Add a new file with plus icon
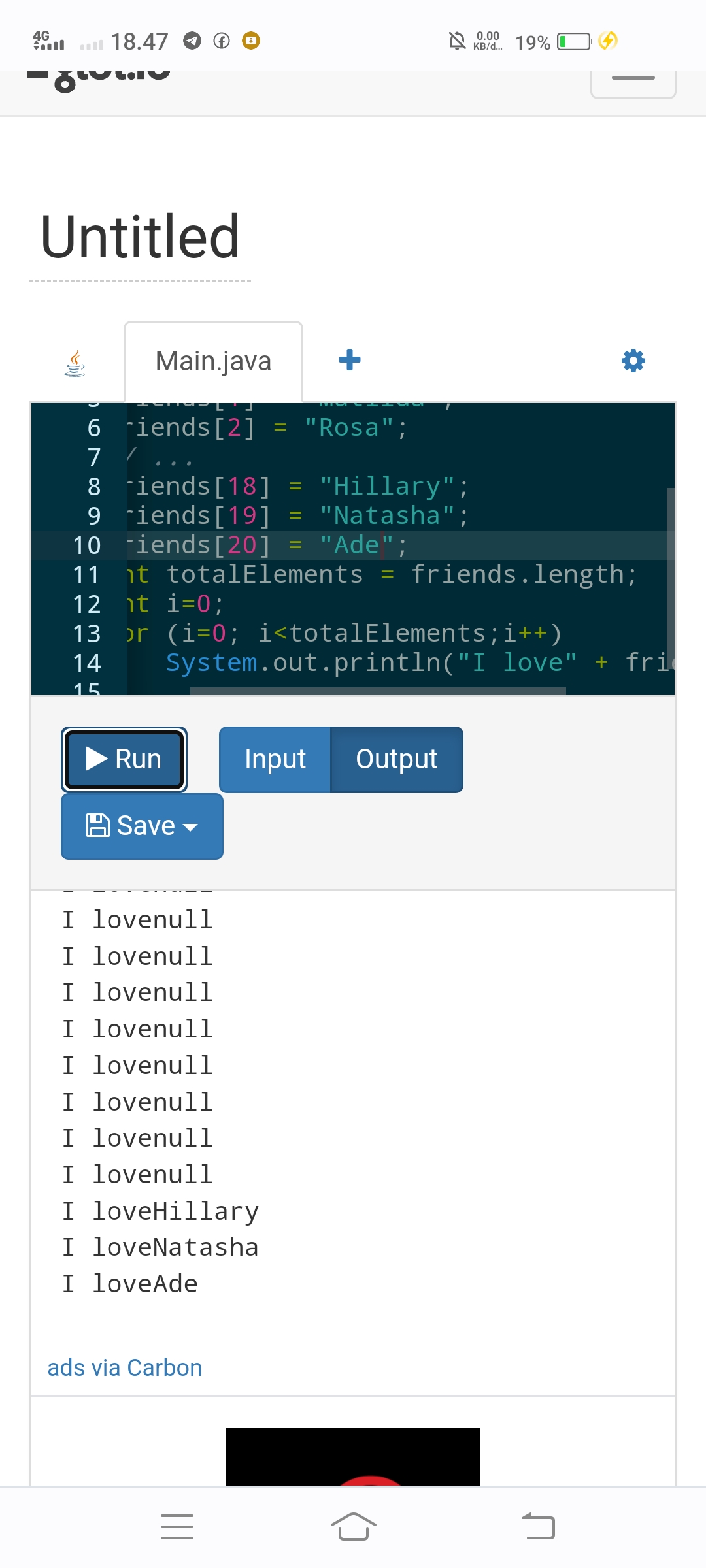The height and width of the screenshot is (1568, 706). coord(350,360)
